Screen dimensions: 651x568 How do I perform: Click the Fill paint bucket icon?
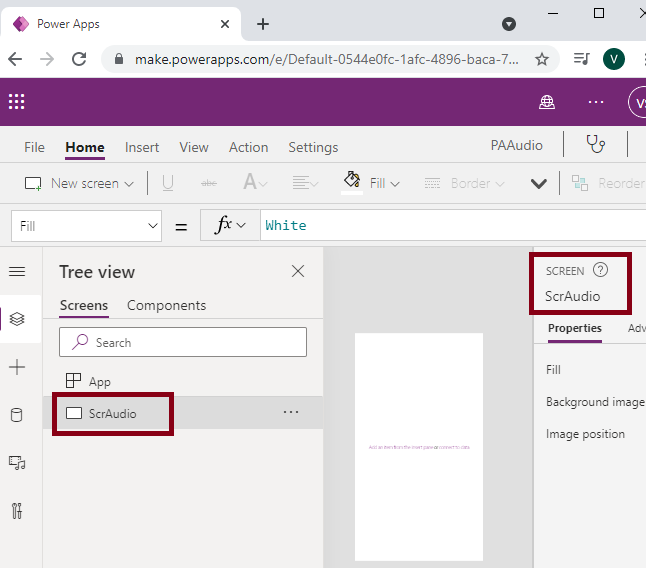pos(352,180)
